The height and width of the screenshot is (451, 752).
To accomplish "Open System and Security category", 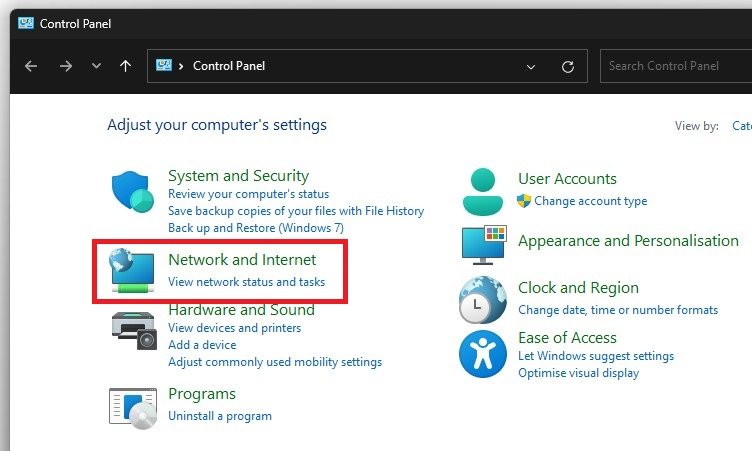I will [x=238, y=176].
